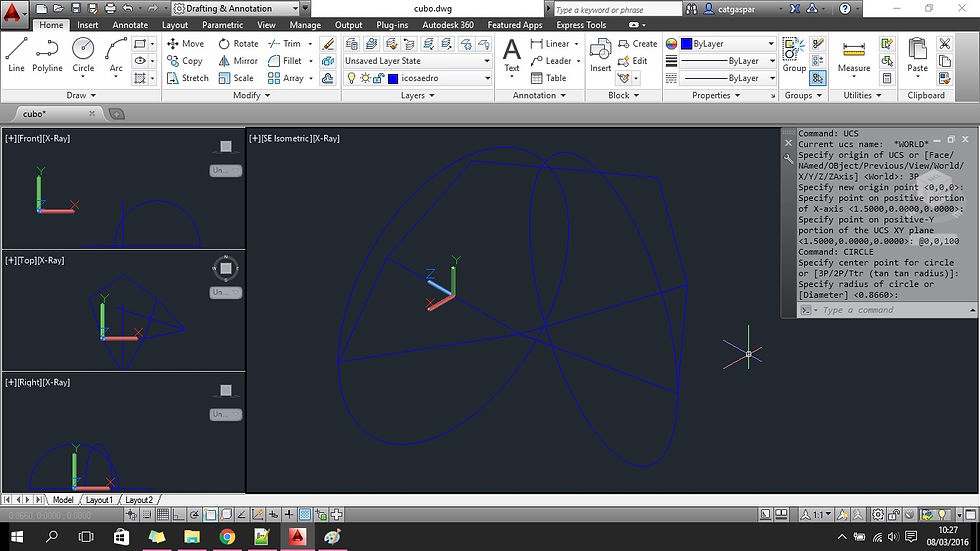Viewport: 980px width, 551px height.
Task: Open the Group tool
Action: coord(794,55)
